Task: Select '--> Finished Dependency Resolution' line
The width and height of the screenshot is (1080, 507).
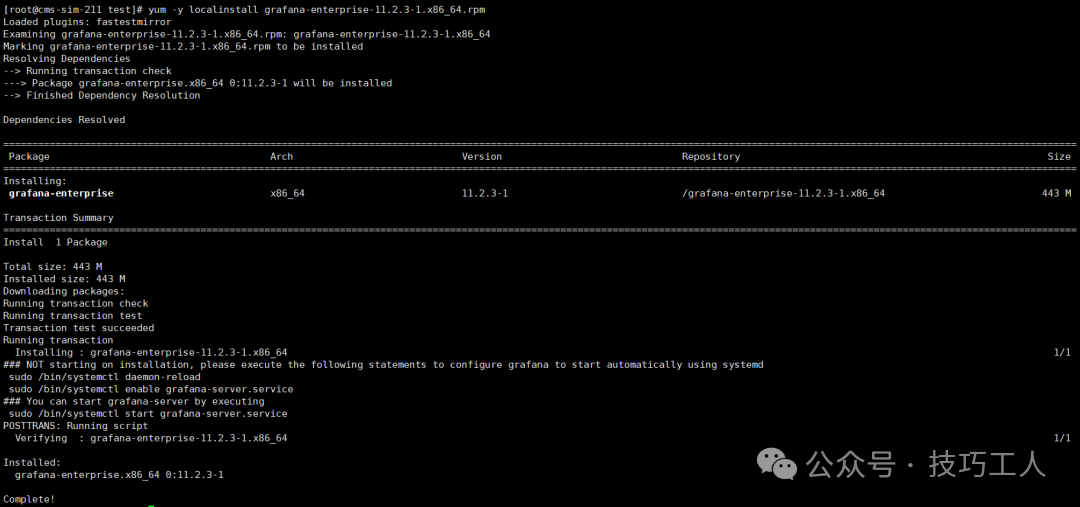Action: (102, 96)
